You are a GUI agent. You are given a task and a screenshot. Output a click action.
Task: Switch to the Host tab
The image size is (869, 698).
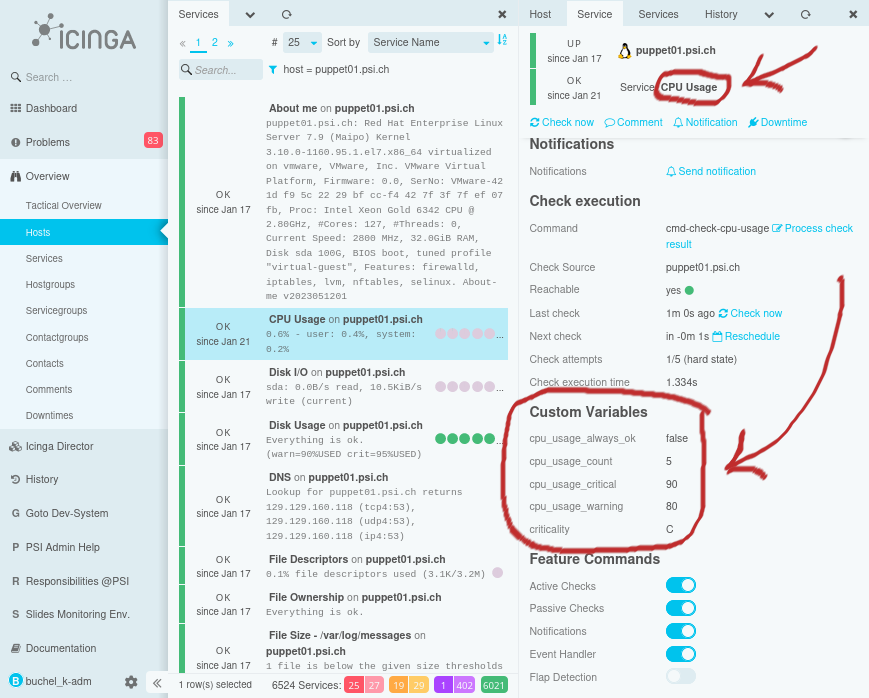(x=540, y=14)
